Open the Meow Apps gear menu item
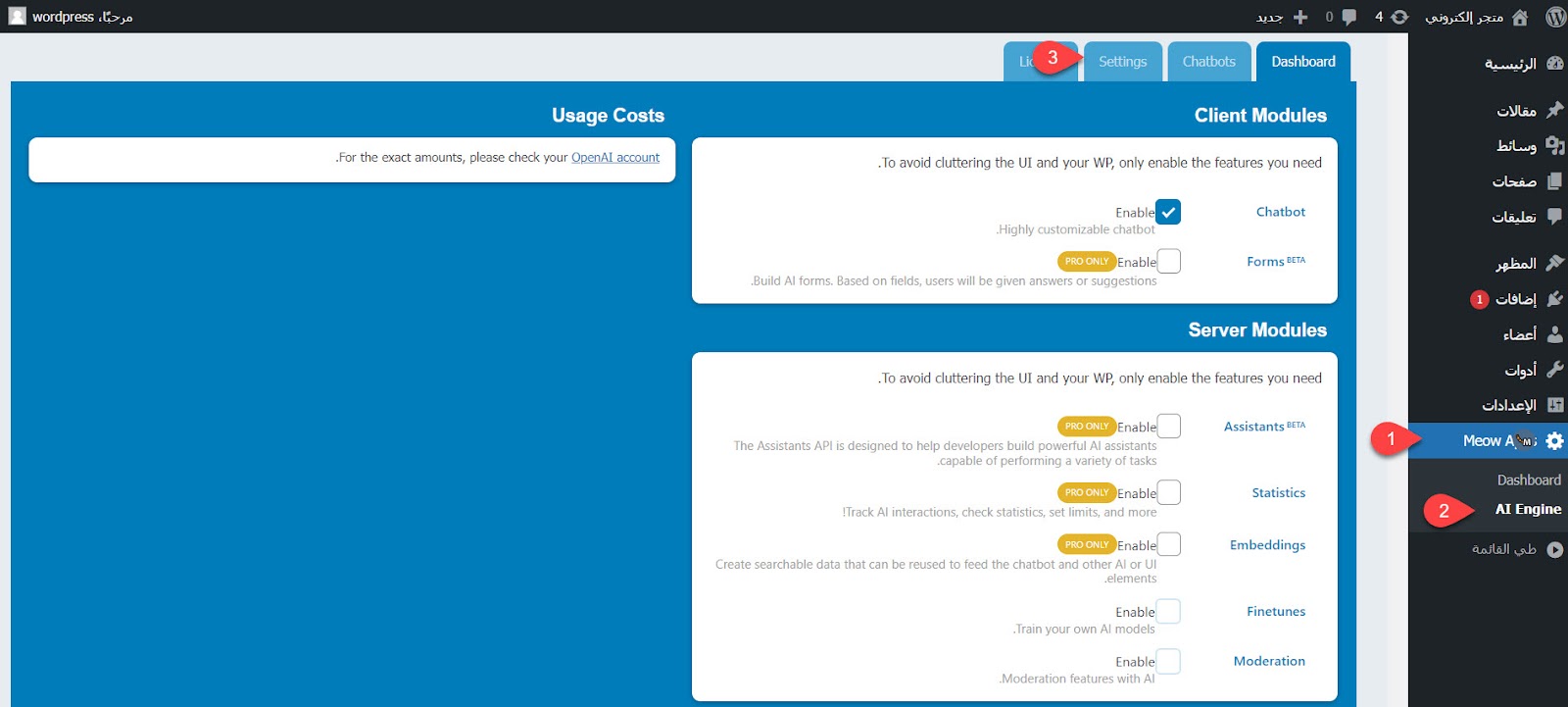 pyautogui.click(x=1554, y=441)
